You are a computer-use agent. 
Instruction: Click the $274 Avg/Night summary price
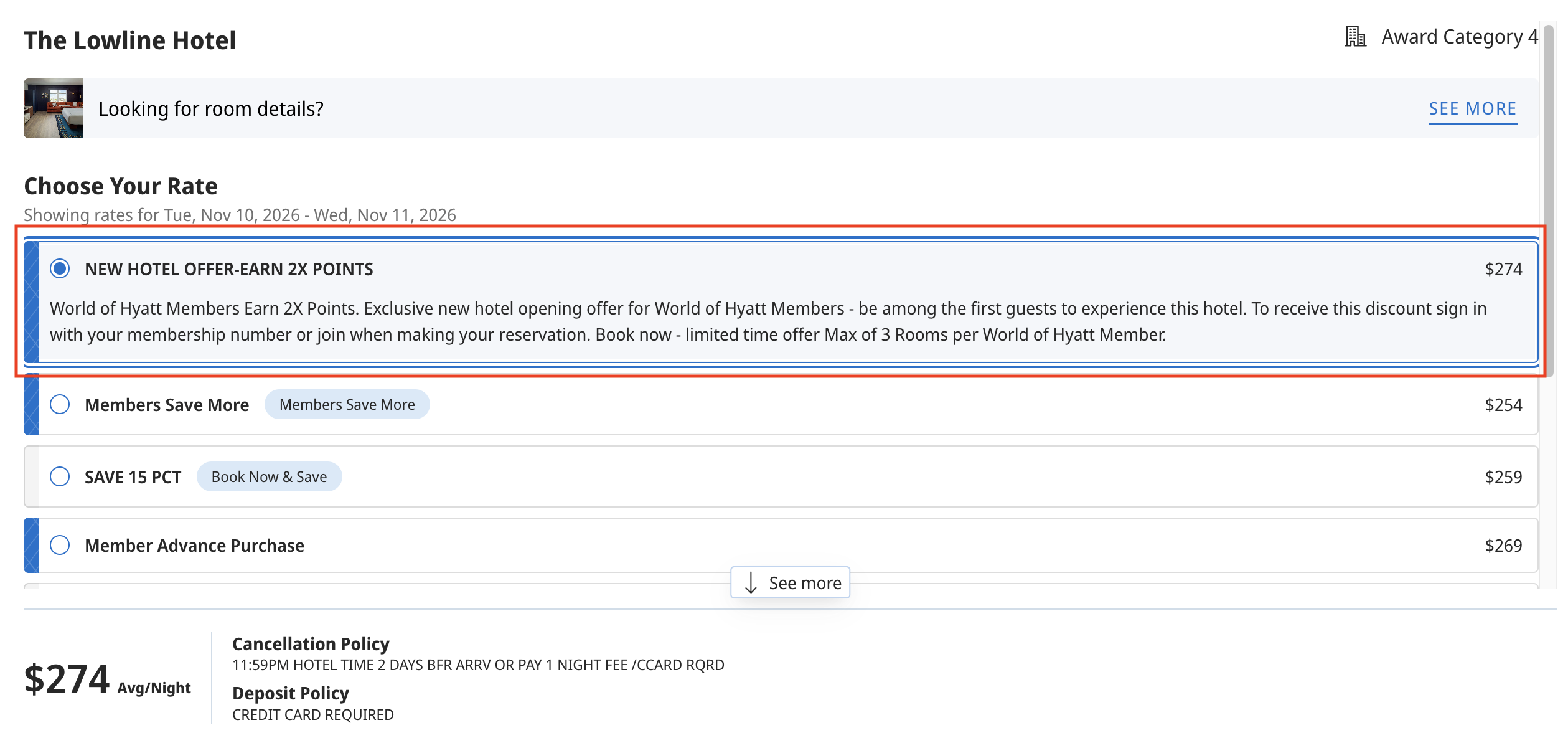coord(107,679)
